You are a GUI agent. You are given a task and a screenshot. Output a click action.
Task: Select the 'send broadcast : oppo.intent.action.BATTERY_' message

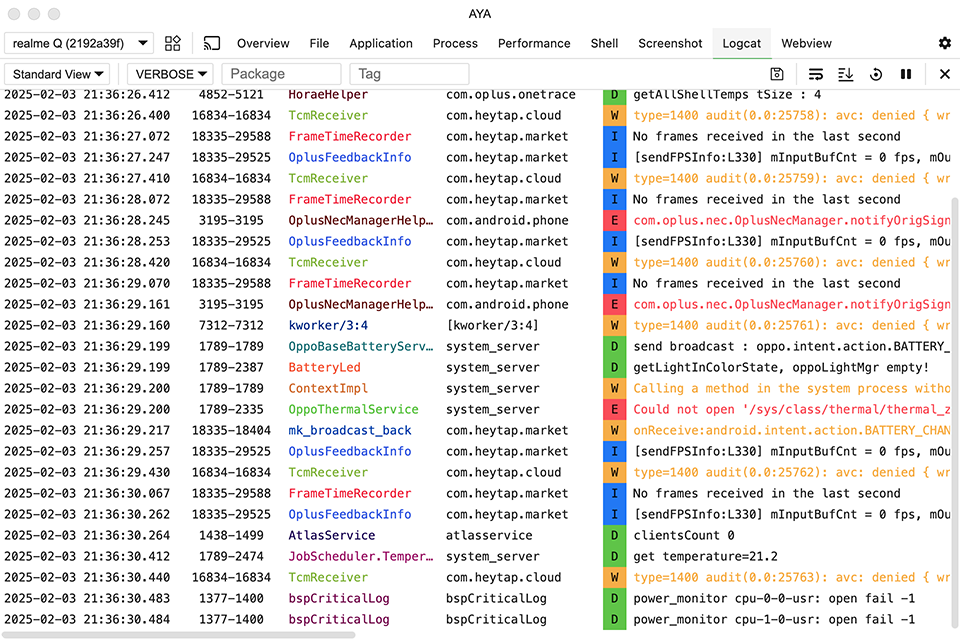pos(792,346)
